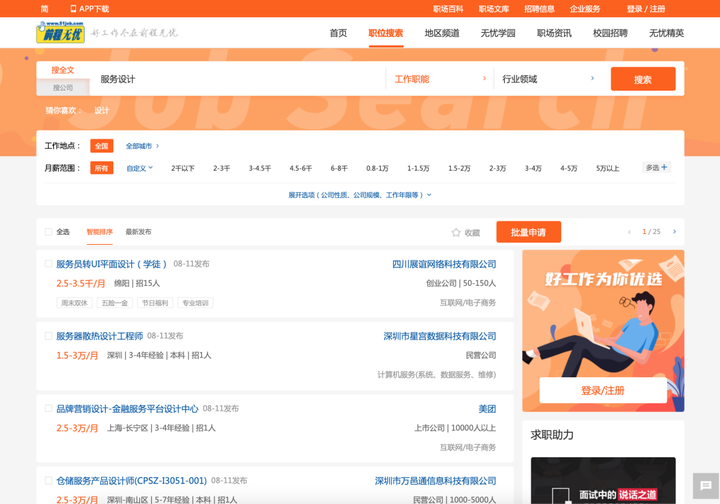
Task: Open 面试中的说话之道 video thumbnail
Action: [603, 480]
